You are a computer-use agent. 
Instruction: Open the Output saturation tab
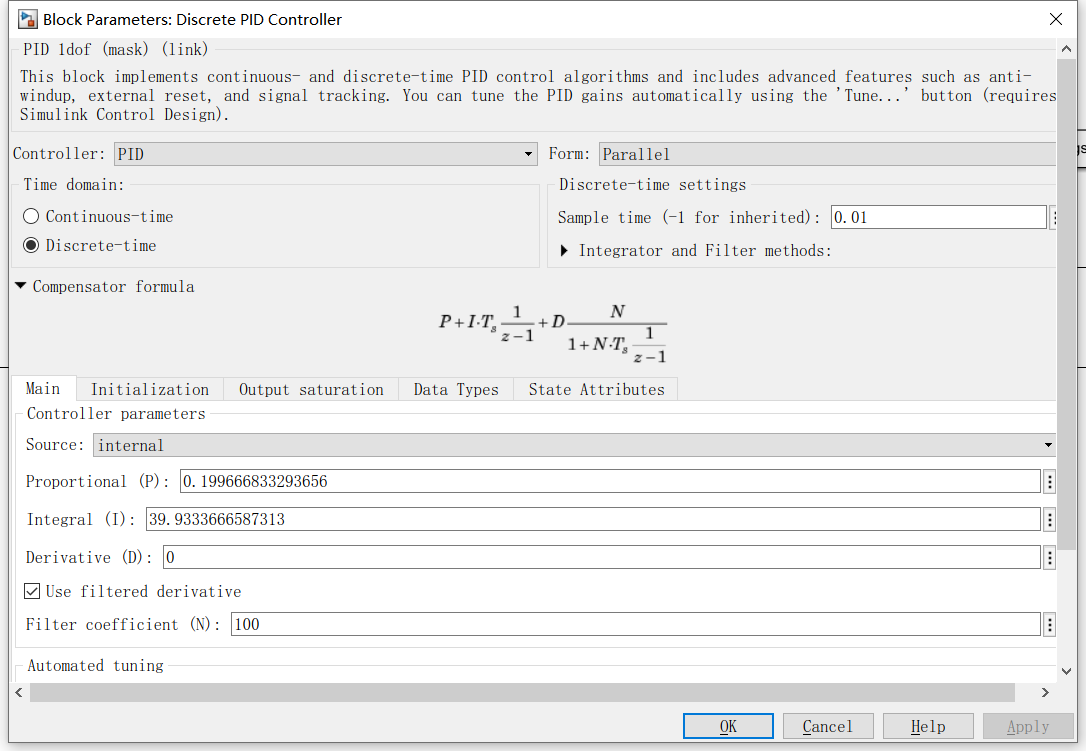pos(311,390)
